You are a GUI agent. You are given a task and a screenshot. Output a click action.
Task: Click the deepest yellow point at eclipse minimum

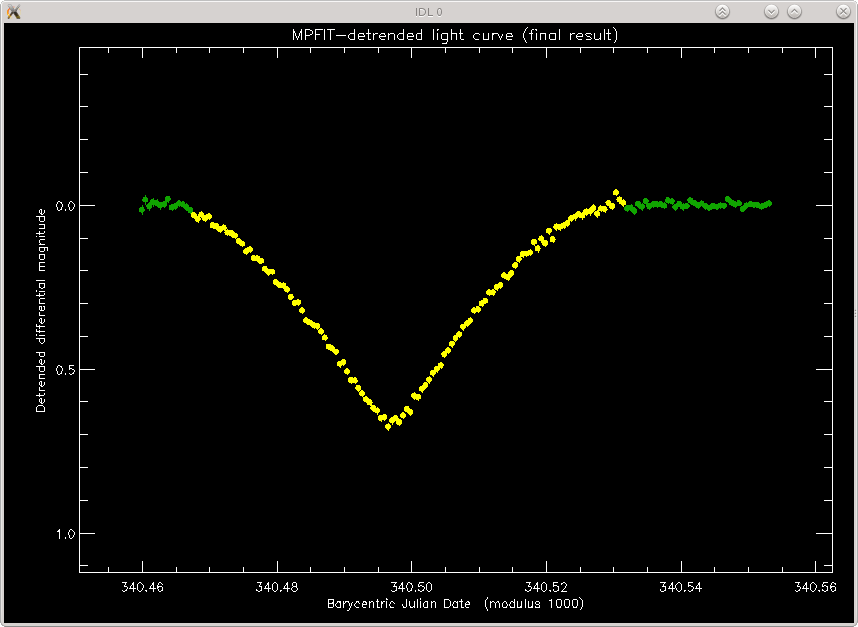[388, 426]
